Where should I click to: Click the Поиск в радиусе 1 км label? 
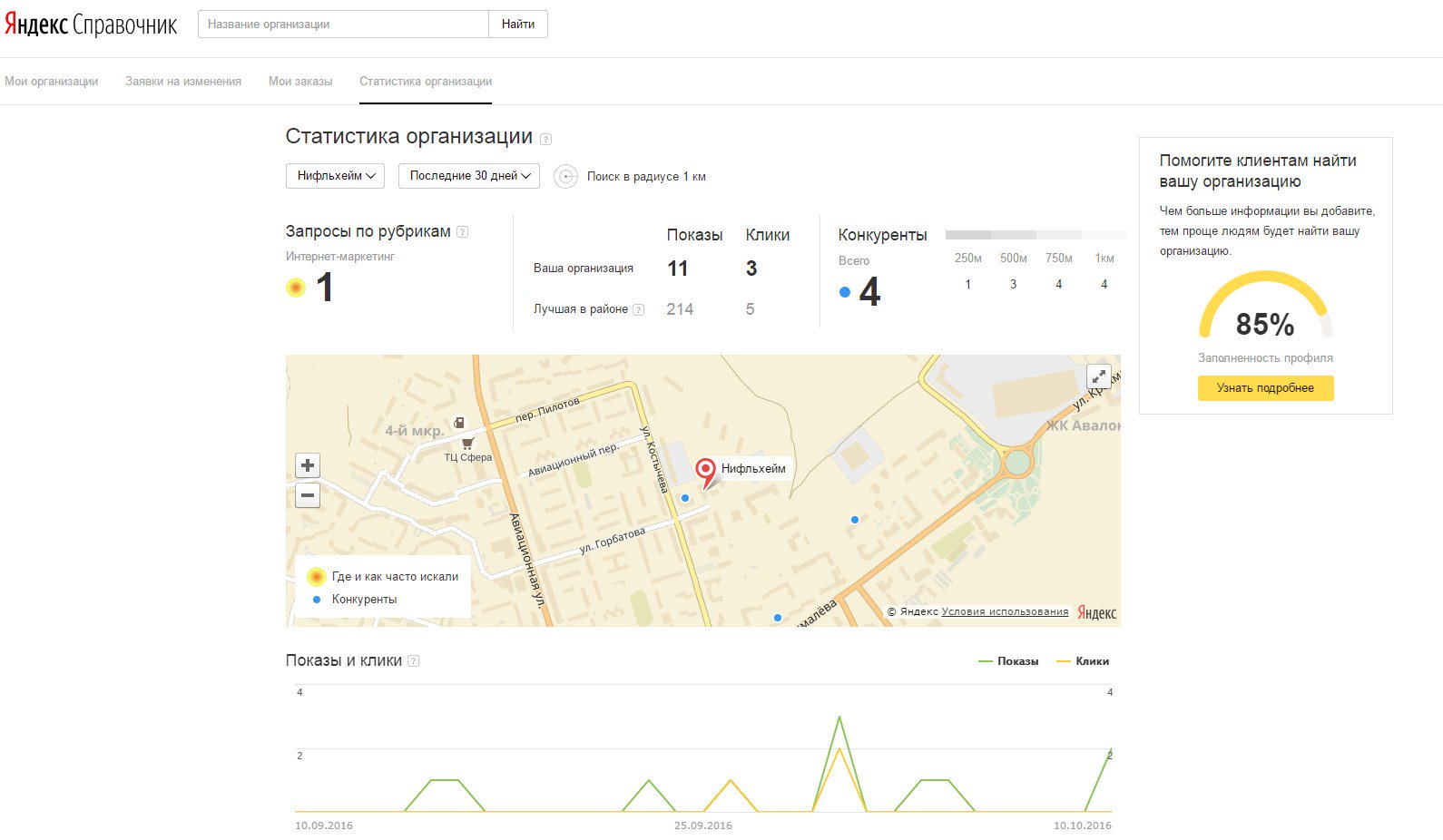click(646, 177)
